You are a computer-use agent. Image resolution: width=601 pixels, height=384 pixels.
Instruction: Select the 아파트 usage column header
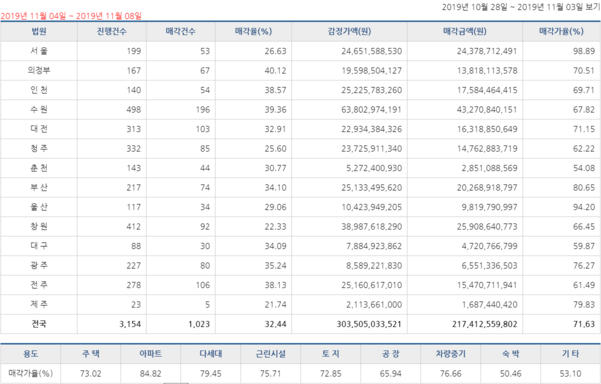[x=151, y=354]
